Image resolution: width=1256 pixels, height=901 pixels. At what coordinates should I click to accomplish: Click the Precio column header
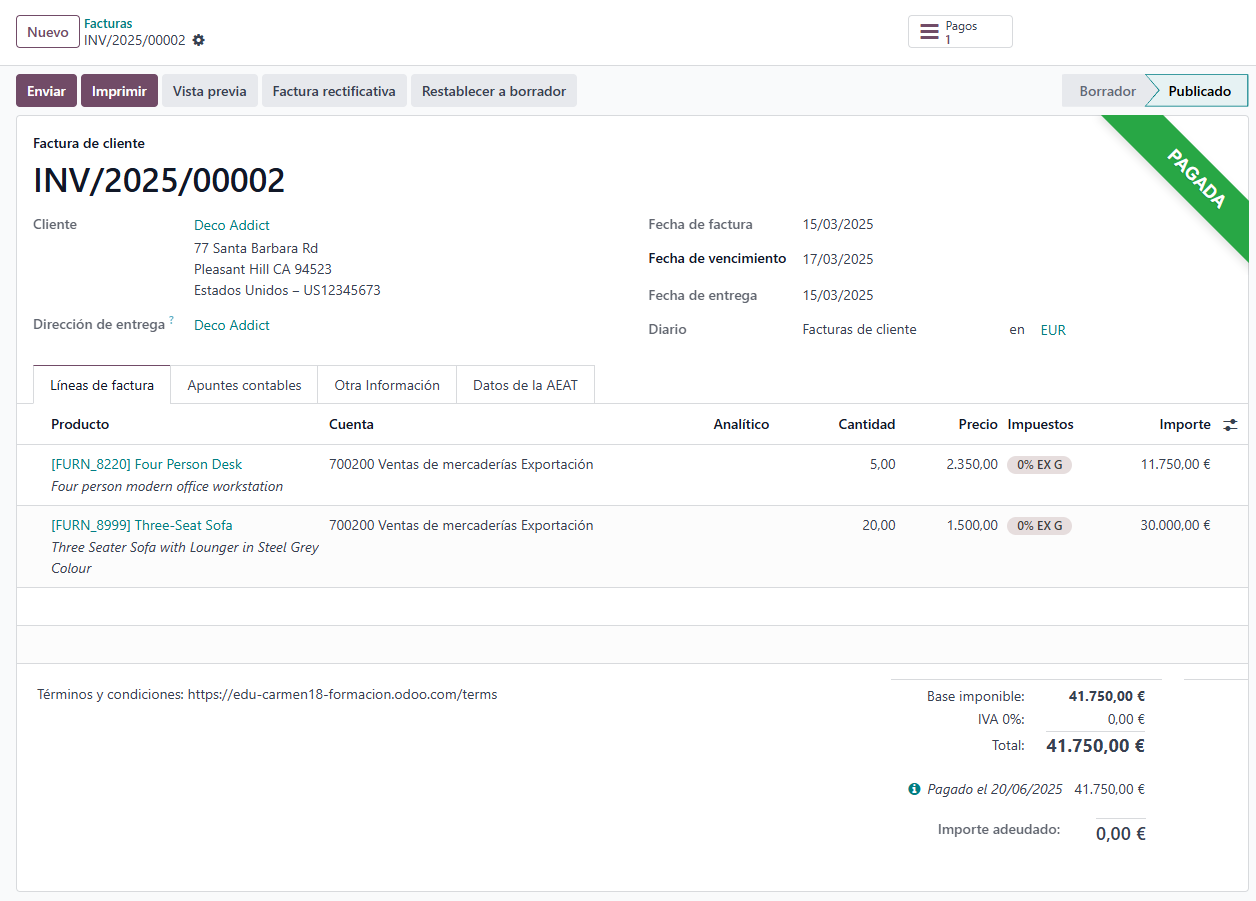(x=978, y=425)
